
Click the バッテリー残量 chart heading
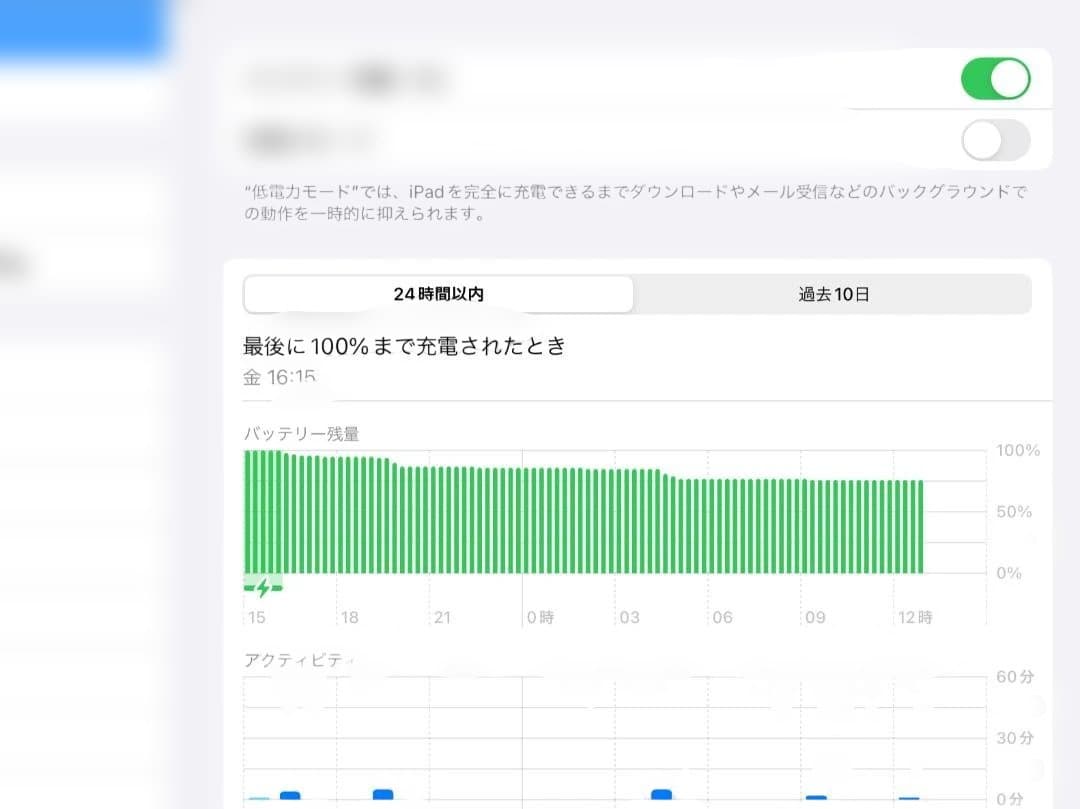300,433
